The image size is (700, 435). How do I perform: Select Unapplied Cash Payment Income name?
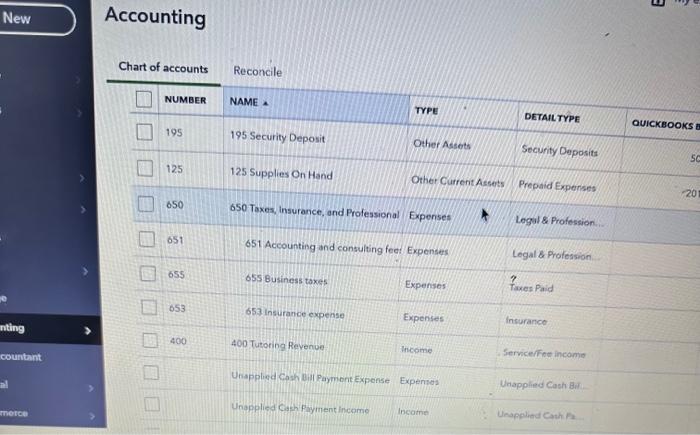coord(300,408)
